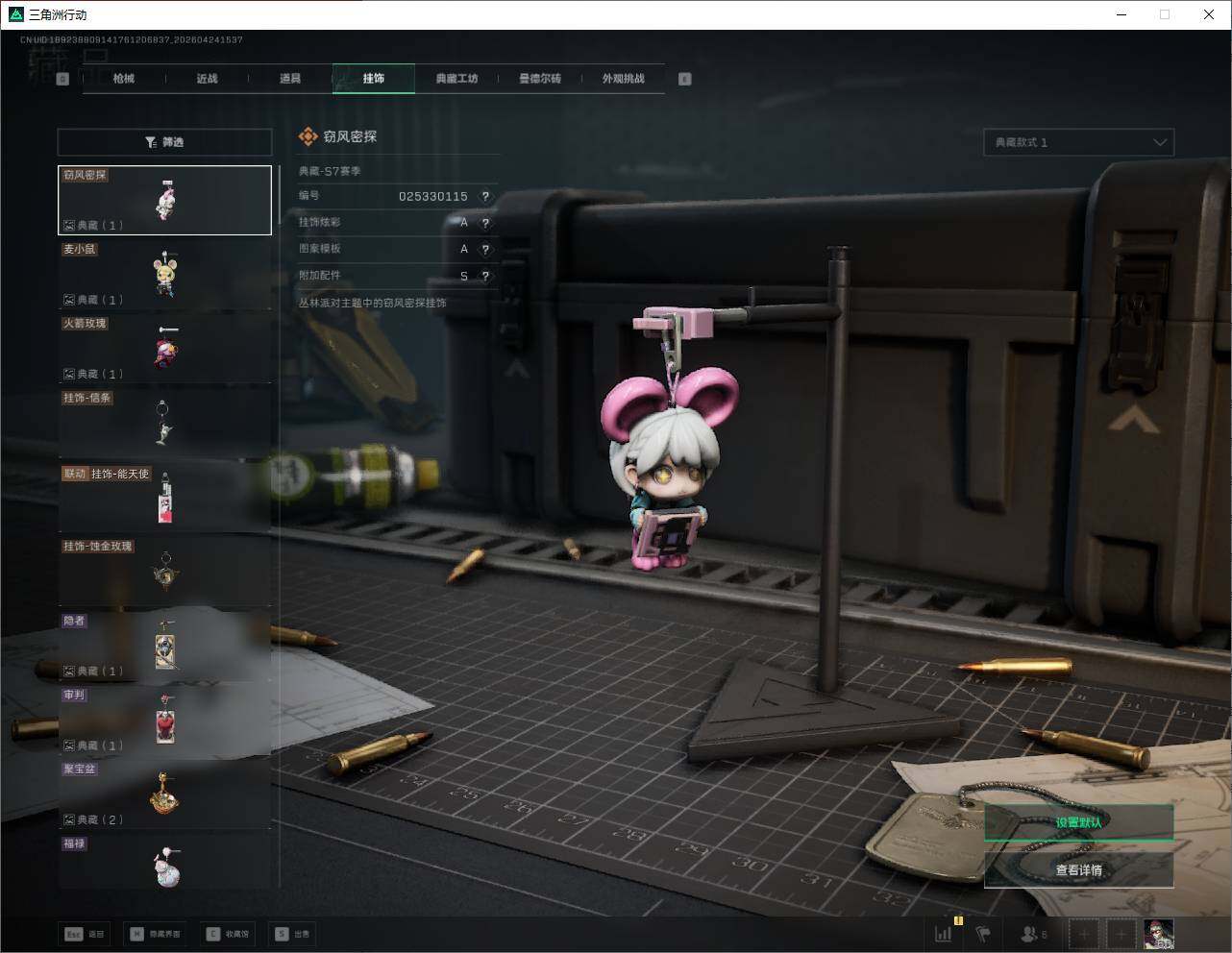Viewport: 1232px width, 953px height.
Task: Close the 三角洲行动 window
Action: [x=1209, y=14]
